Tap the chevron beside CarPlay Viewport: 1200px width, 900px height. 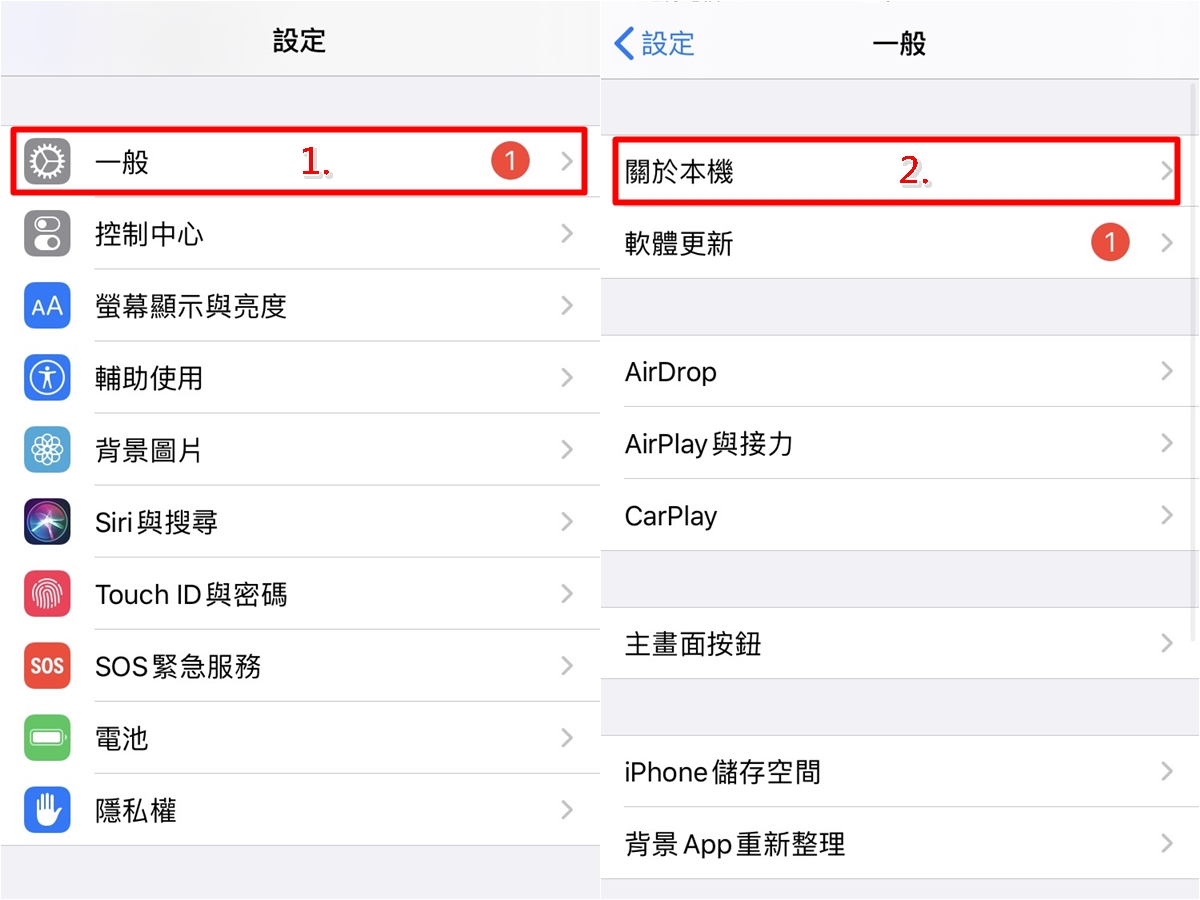1166,516
